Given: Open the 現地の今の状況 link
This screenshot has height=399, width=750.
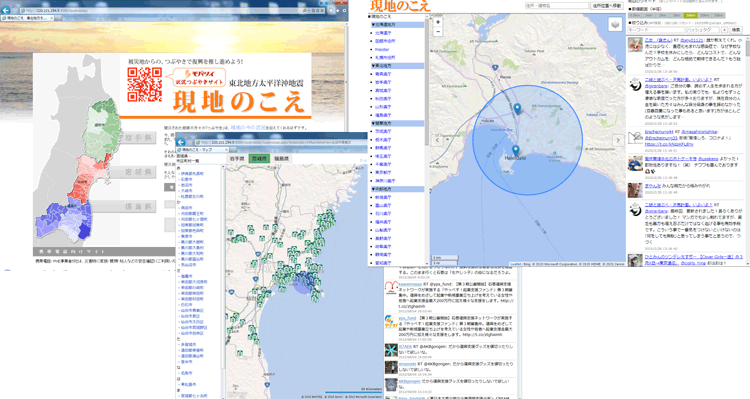Looking at the screenshot, I should point(248,128).
